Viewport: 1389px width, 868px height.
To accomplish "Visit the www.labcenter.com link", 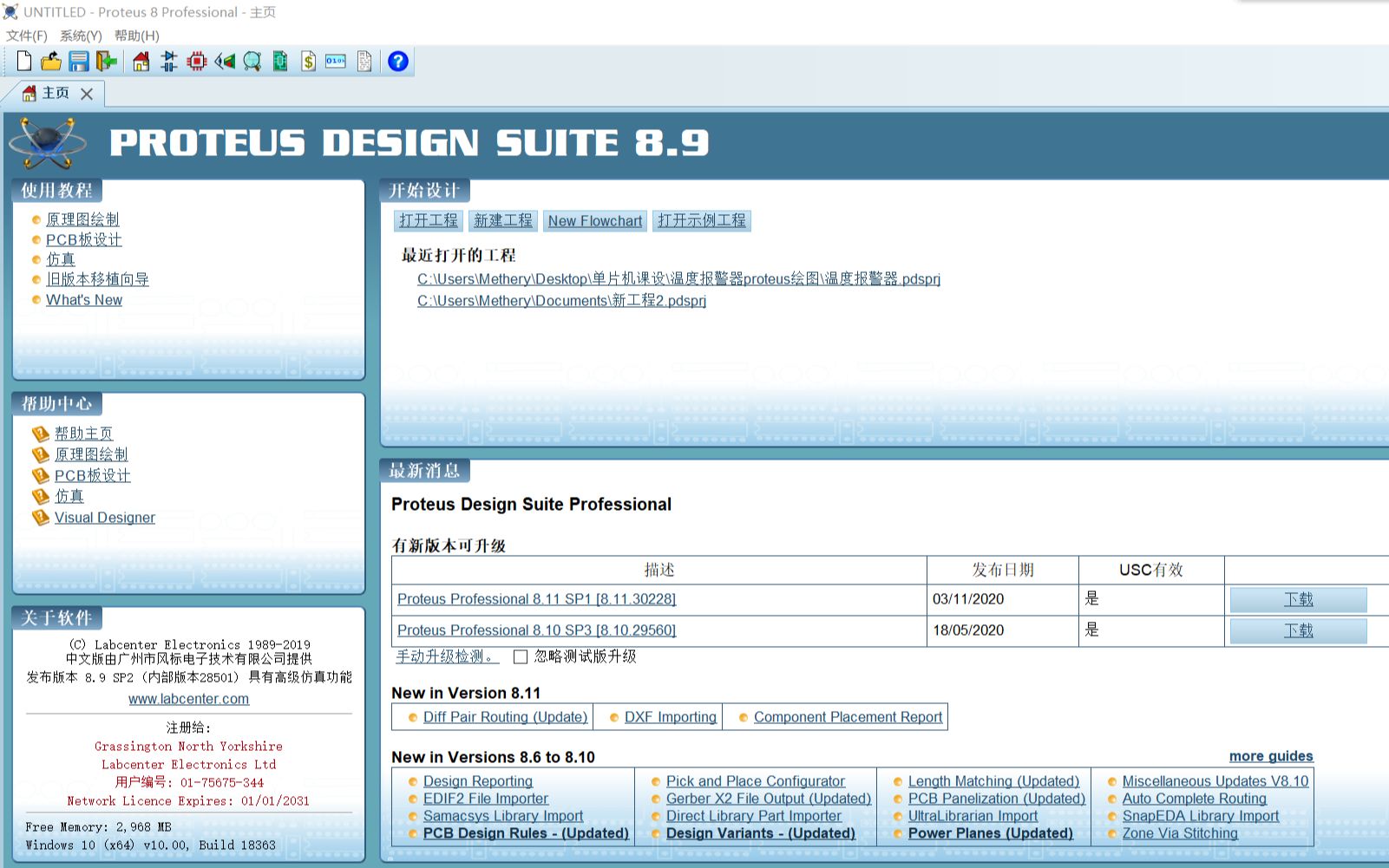I will 188,699.
